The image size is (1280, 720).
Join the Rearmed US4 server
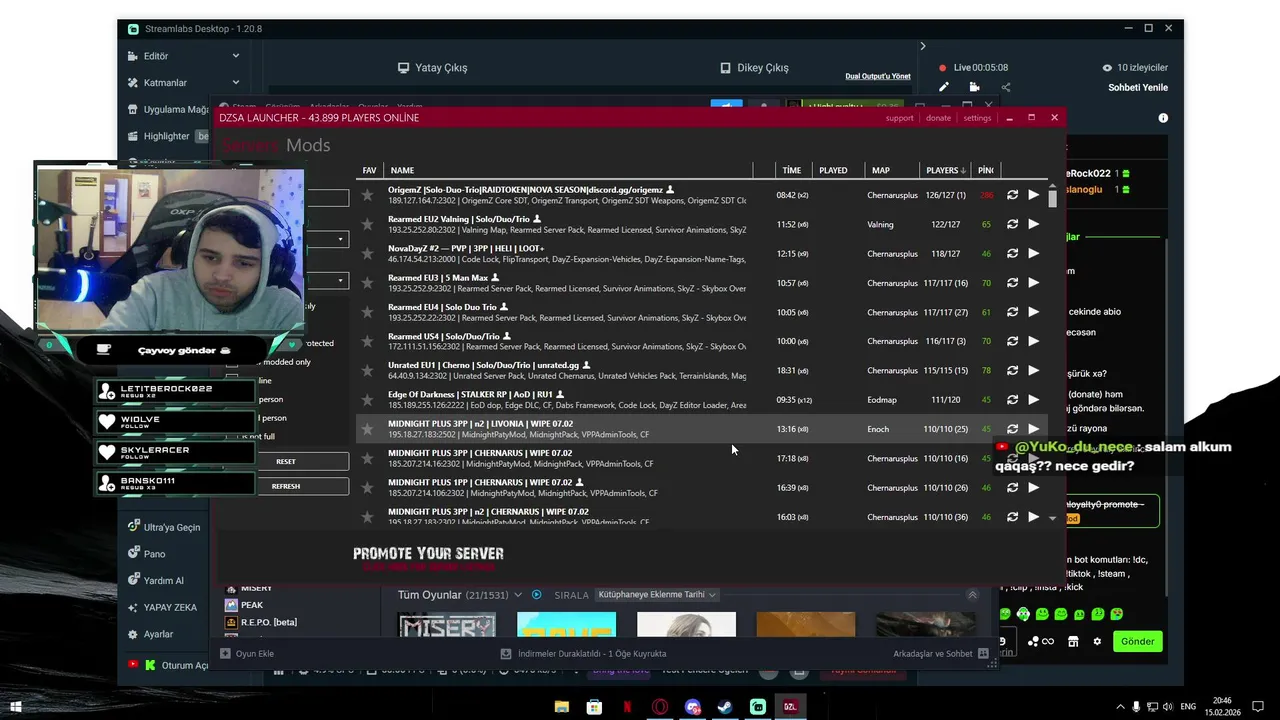1034,341
